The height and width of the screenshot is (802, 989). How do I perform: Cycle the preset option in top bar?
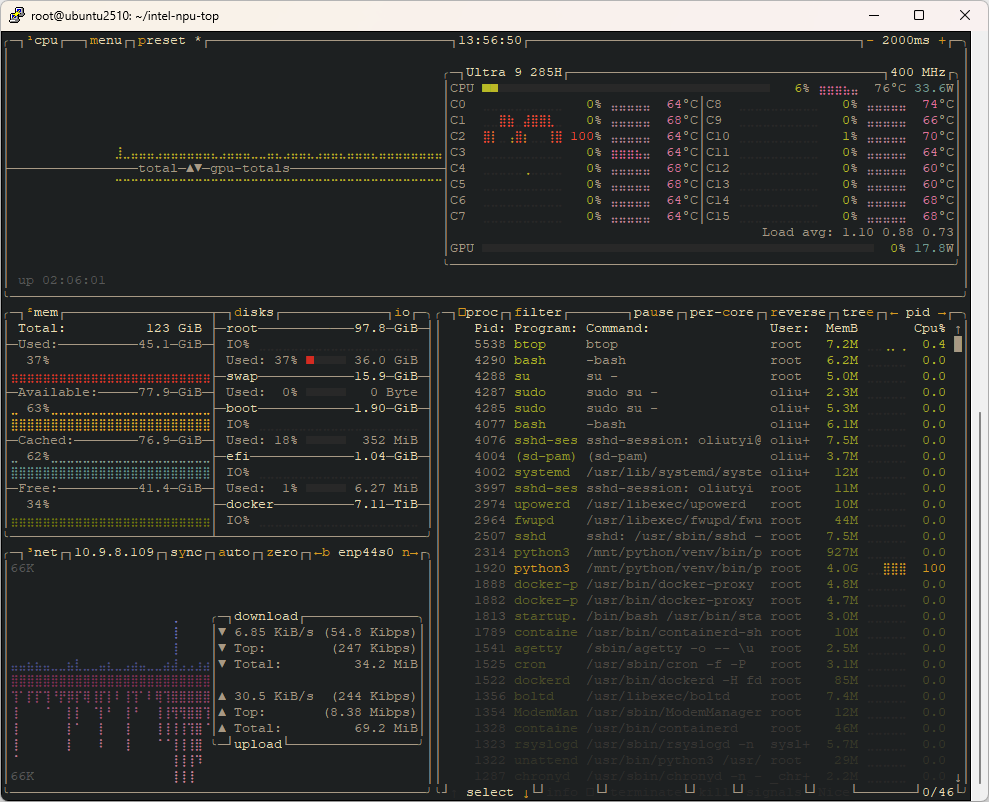tap(162, 41)
